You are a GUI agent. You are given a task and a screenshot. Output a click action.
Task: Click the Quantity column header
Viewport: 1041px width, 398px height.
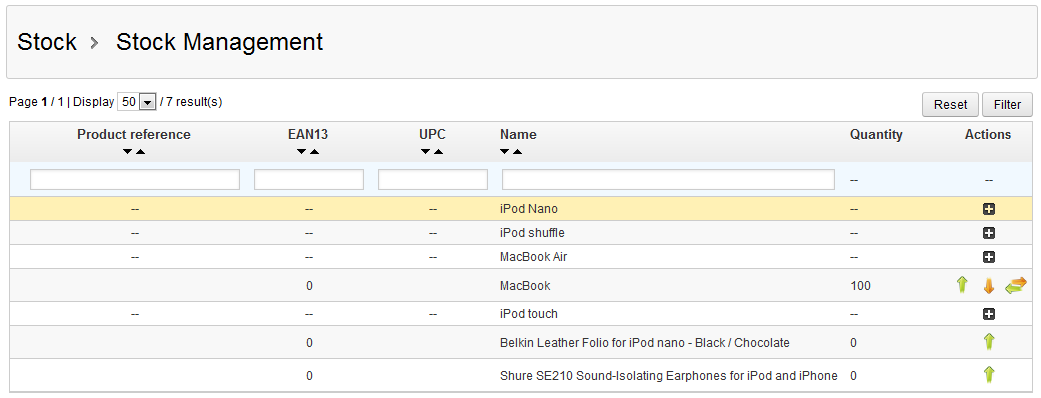876,135
